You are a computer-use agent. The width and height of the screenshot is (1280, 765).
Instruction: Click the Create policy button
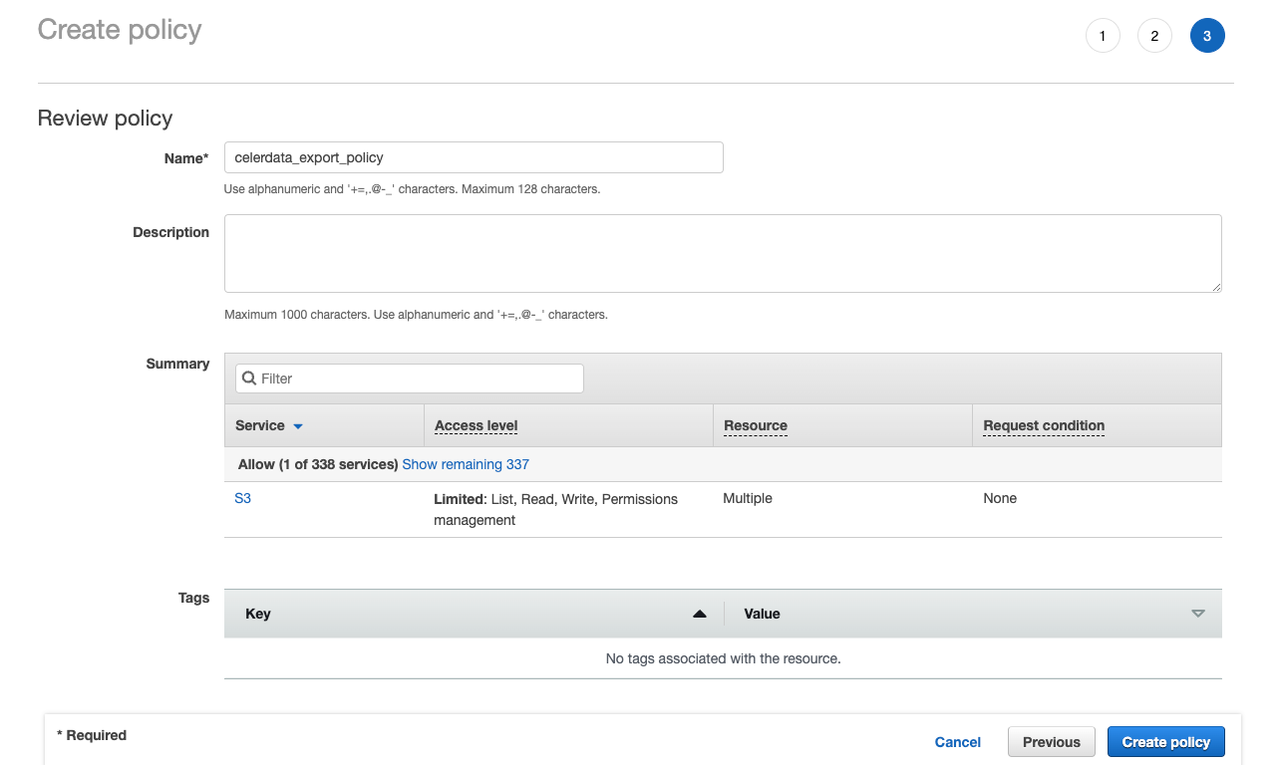[x=1166, y=741]
